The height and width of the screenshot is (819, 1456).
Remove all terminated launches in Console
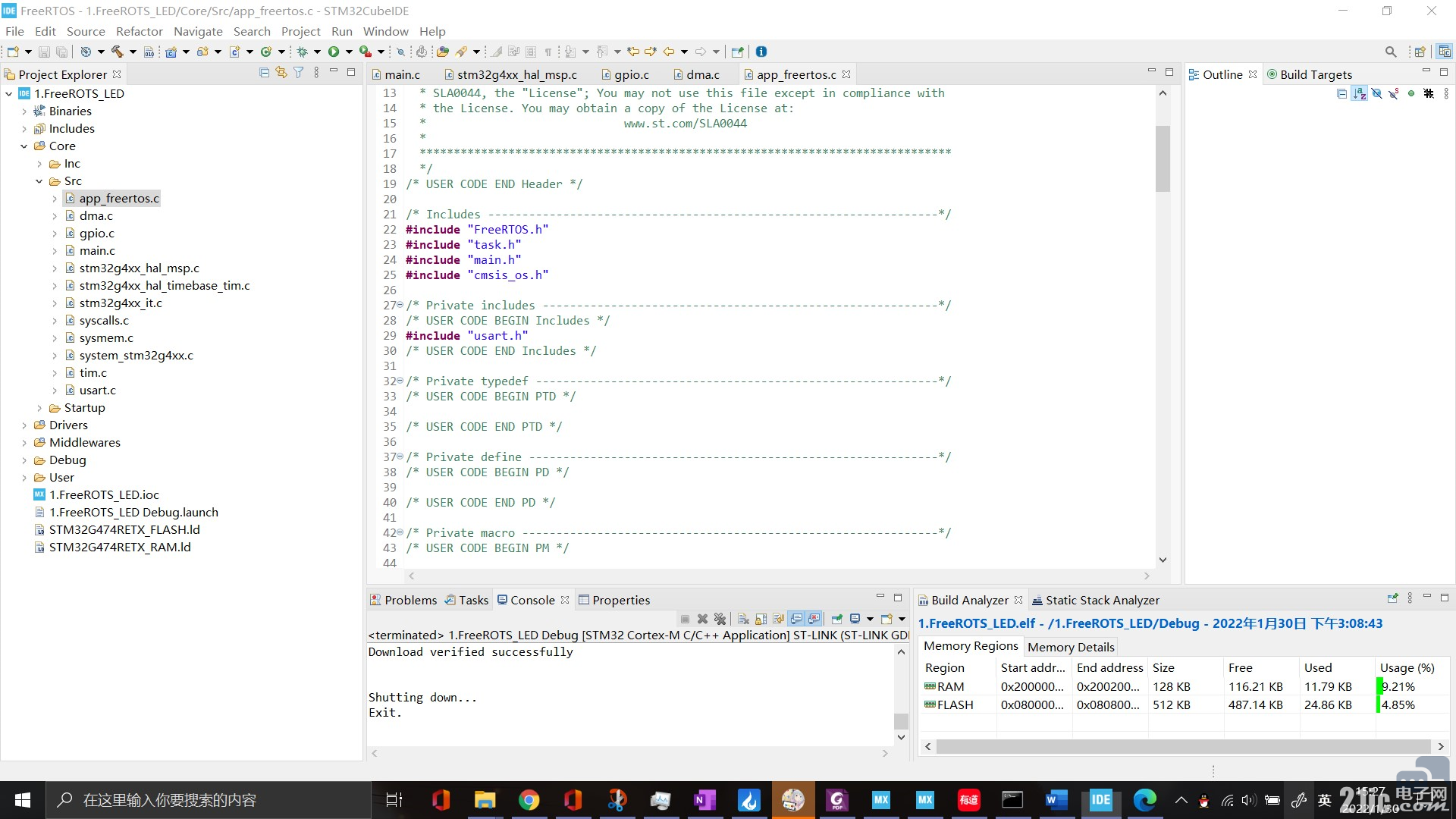720,619
